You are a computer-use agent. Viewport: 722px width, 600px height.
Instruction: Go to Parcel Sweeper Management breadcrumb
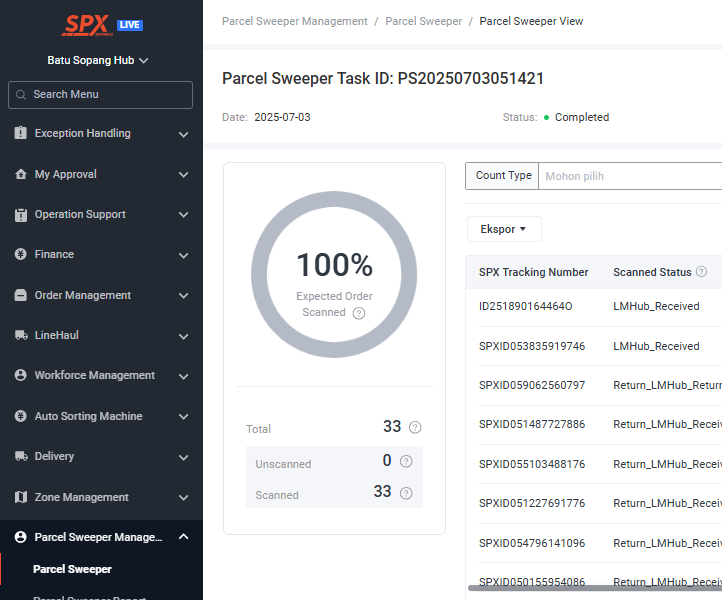coord(295,21)
